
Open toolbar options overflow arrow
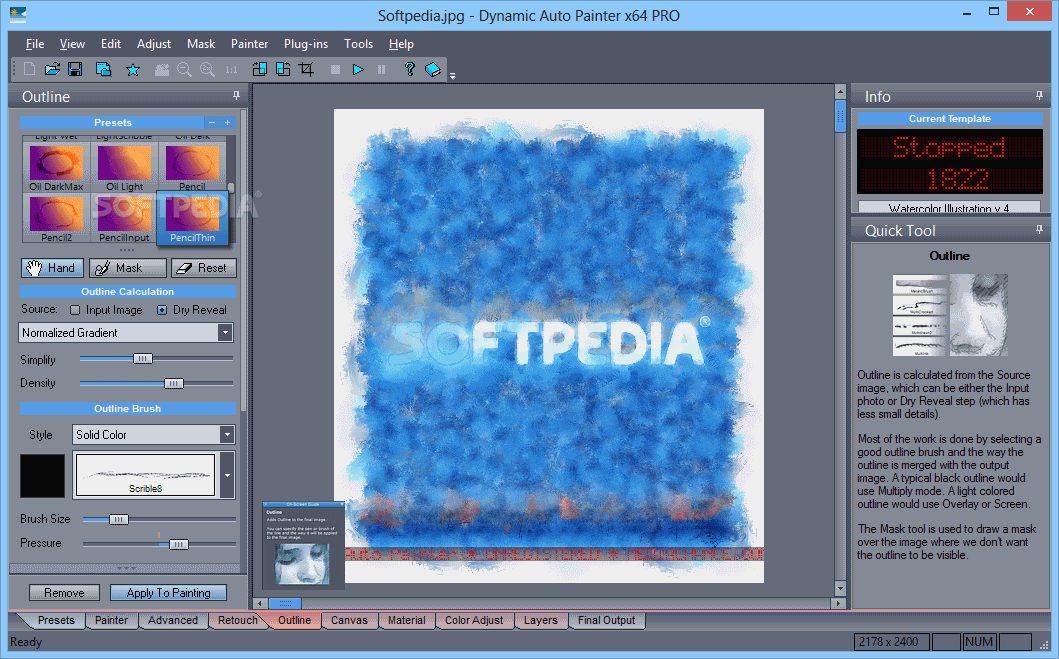453,76
